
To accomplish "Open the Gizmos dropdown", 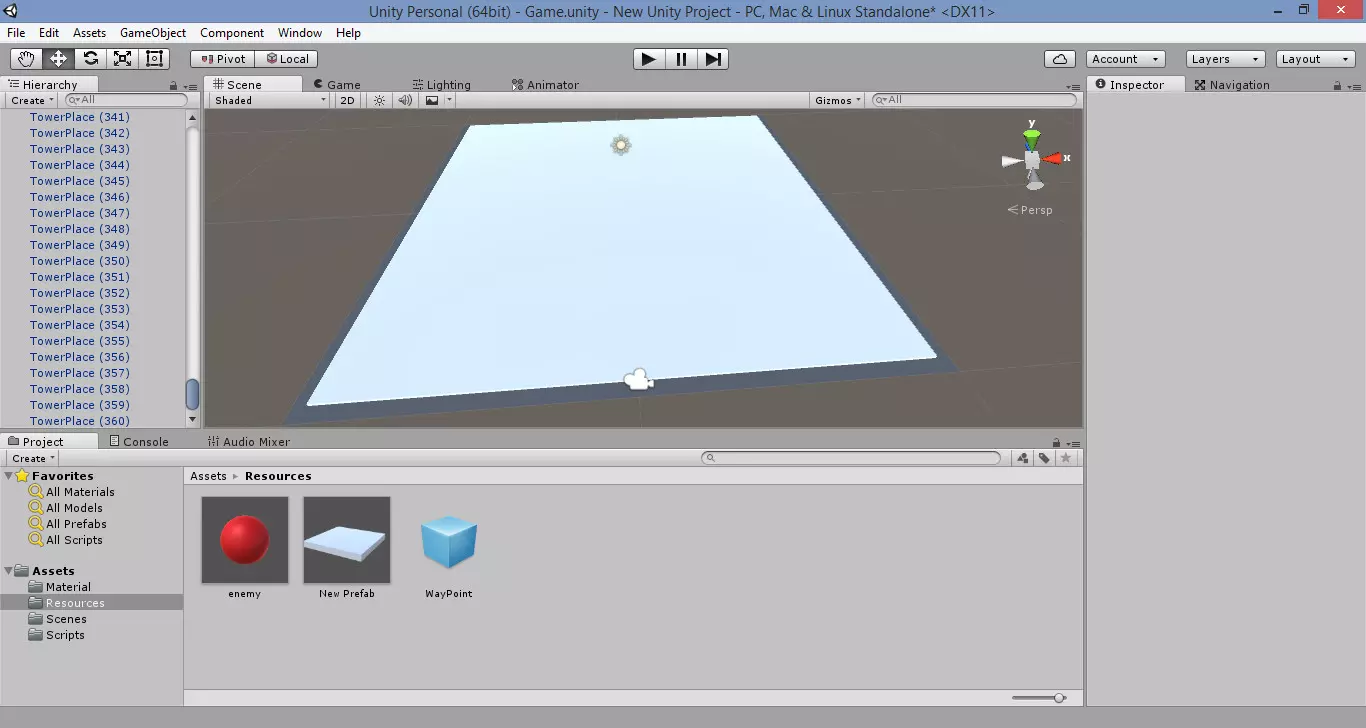I will coord(837,100).
